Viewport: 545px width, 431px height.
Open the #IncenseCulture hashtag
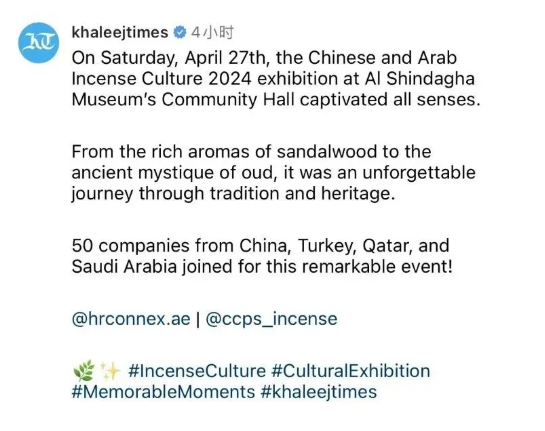click(x=197, y=371)
